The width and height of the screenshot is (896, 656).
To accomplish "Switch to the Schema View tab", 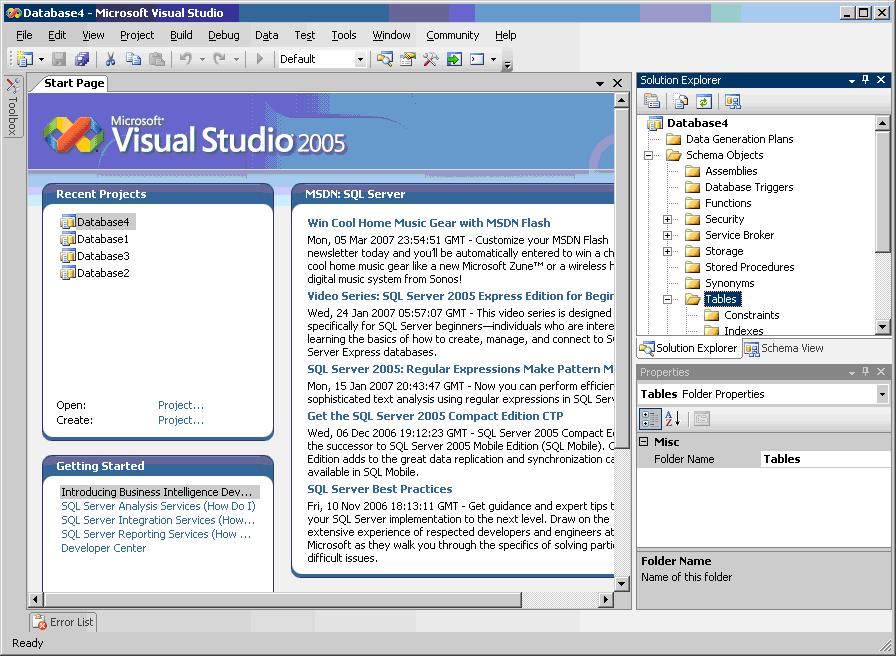I will click(x=785, y=349).
